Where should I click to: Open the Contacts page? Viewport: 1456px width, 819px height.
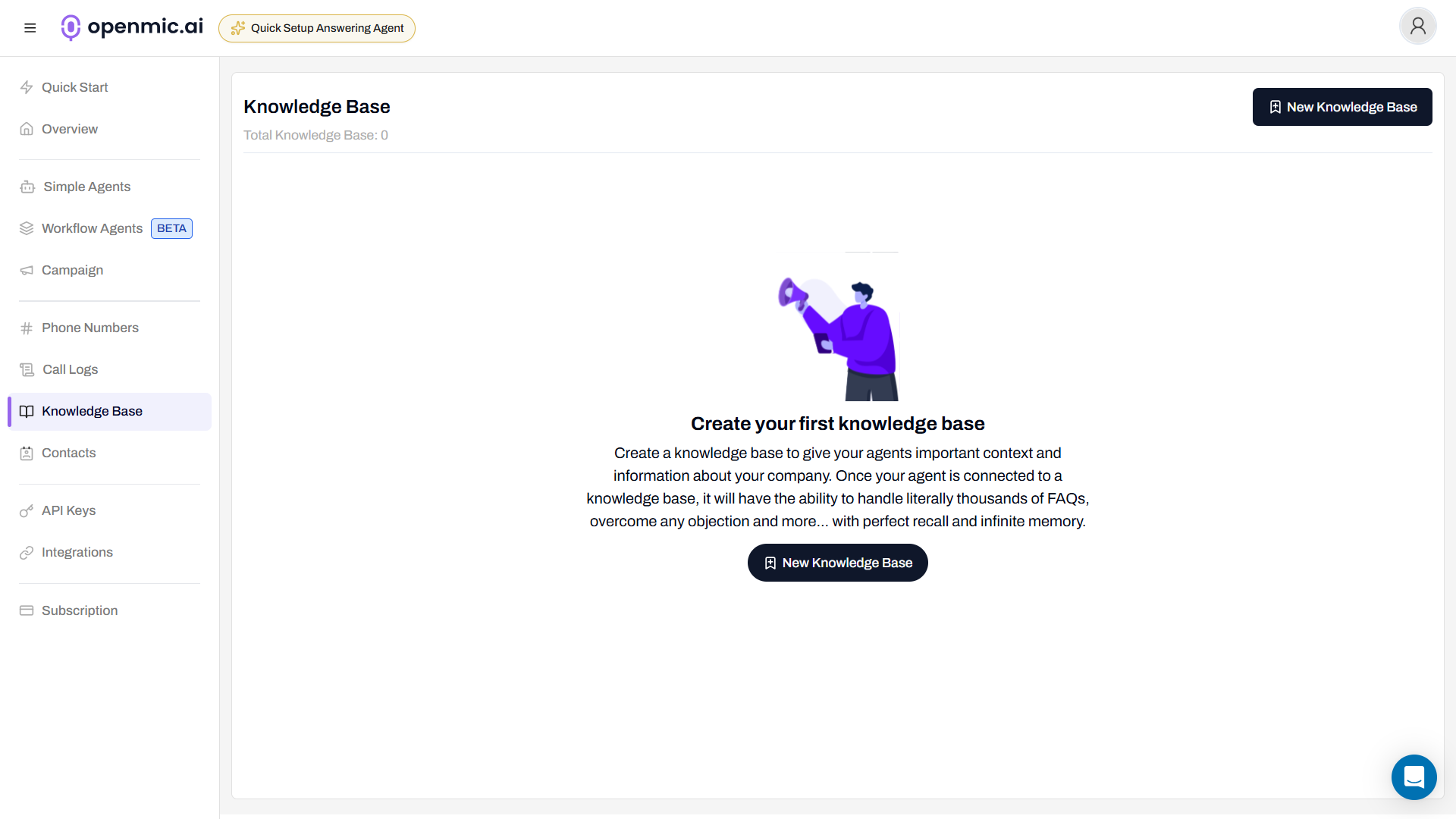click(x=69, y=453)
